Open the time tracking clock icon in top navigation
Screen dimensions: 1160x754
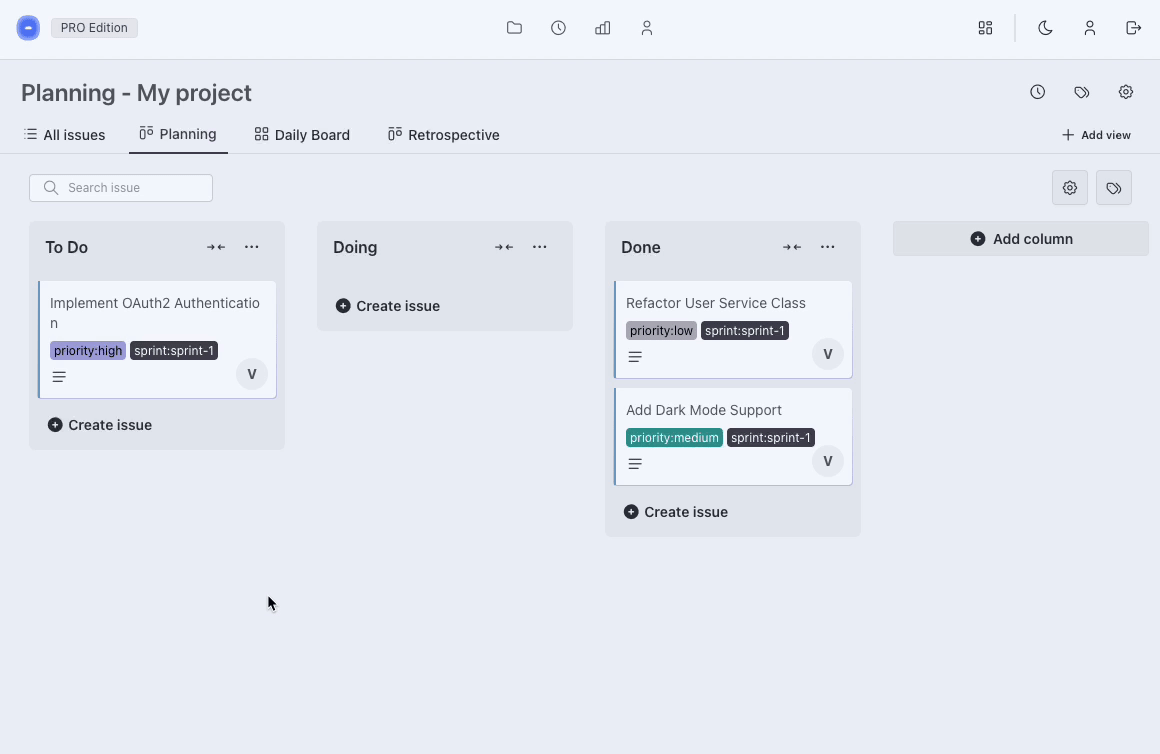click(558, 28)
